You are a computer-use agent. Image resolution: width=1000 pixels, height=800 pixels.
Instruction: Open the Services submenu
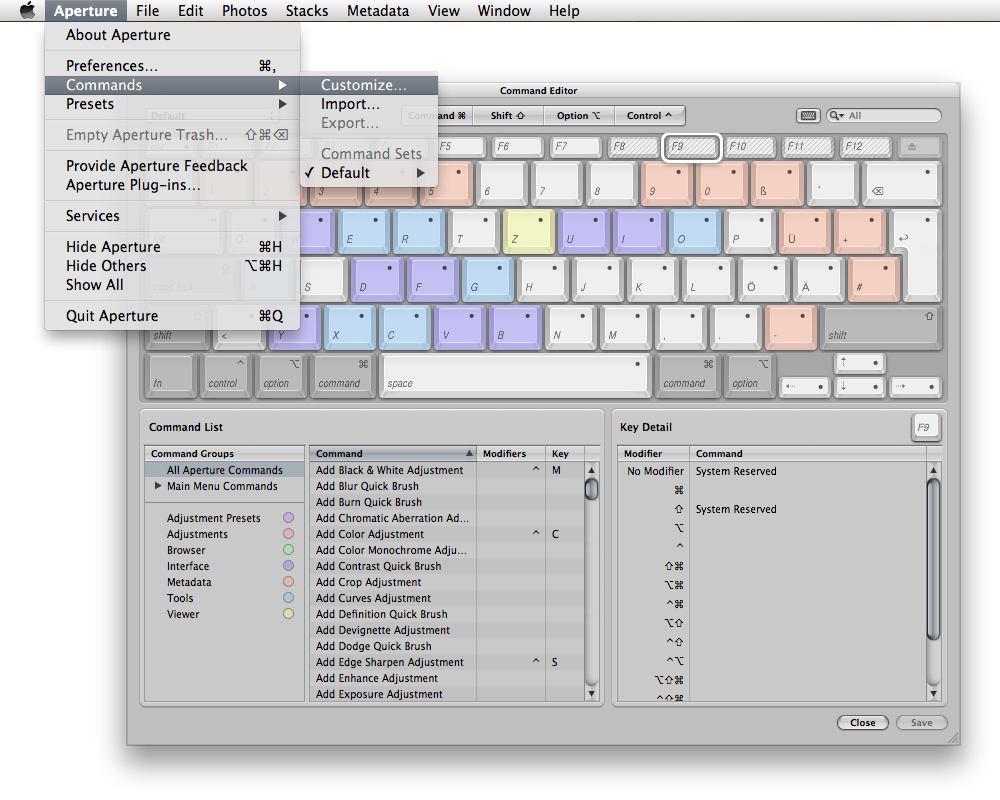(172, 216)
